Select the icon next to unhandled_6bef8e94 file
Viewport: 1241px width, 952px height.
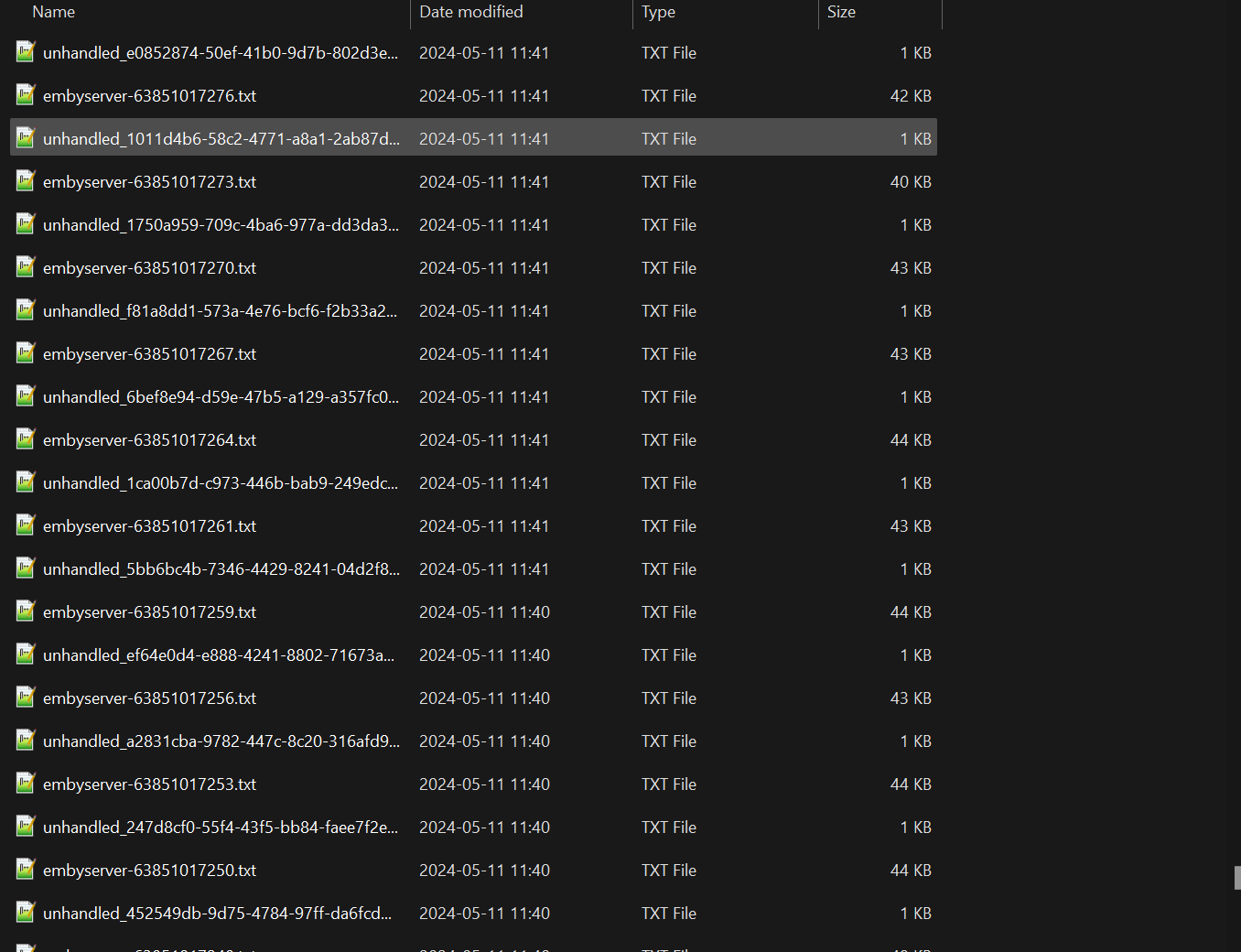click(x=26, y=395)
